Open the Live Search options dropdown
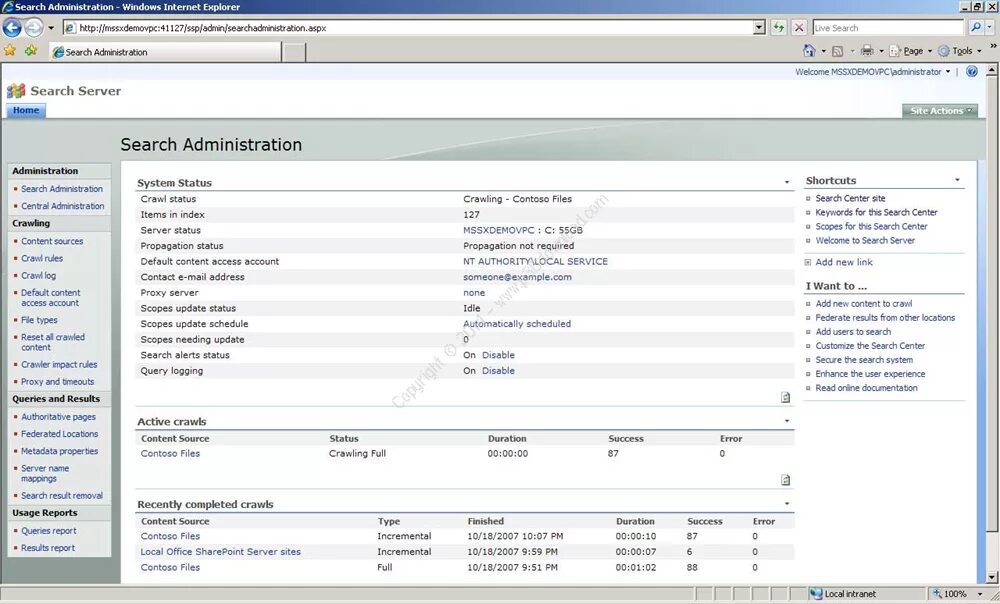The width and height of the screenshot is (1000, 604). coord(990,27)
